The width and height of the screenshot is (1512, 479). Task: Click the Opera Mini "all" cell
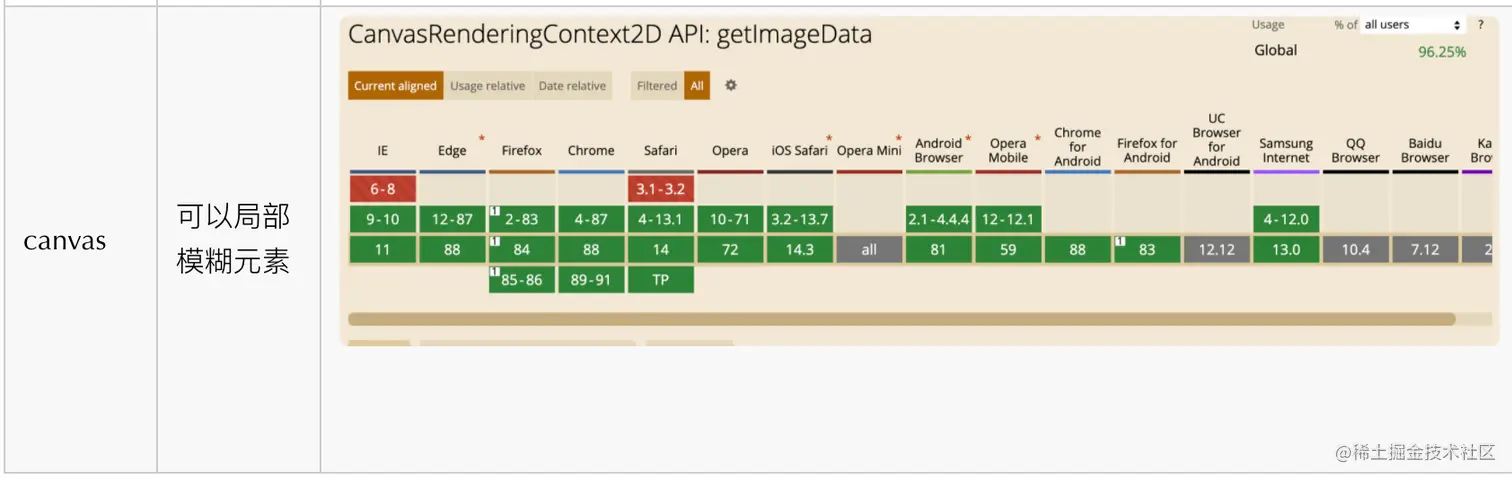[x=869, y=250]
